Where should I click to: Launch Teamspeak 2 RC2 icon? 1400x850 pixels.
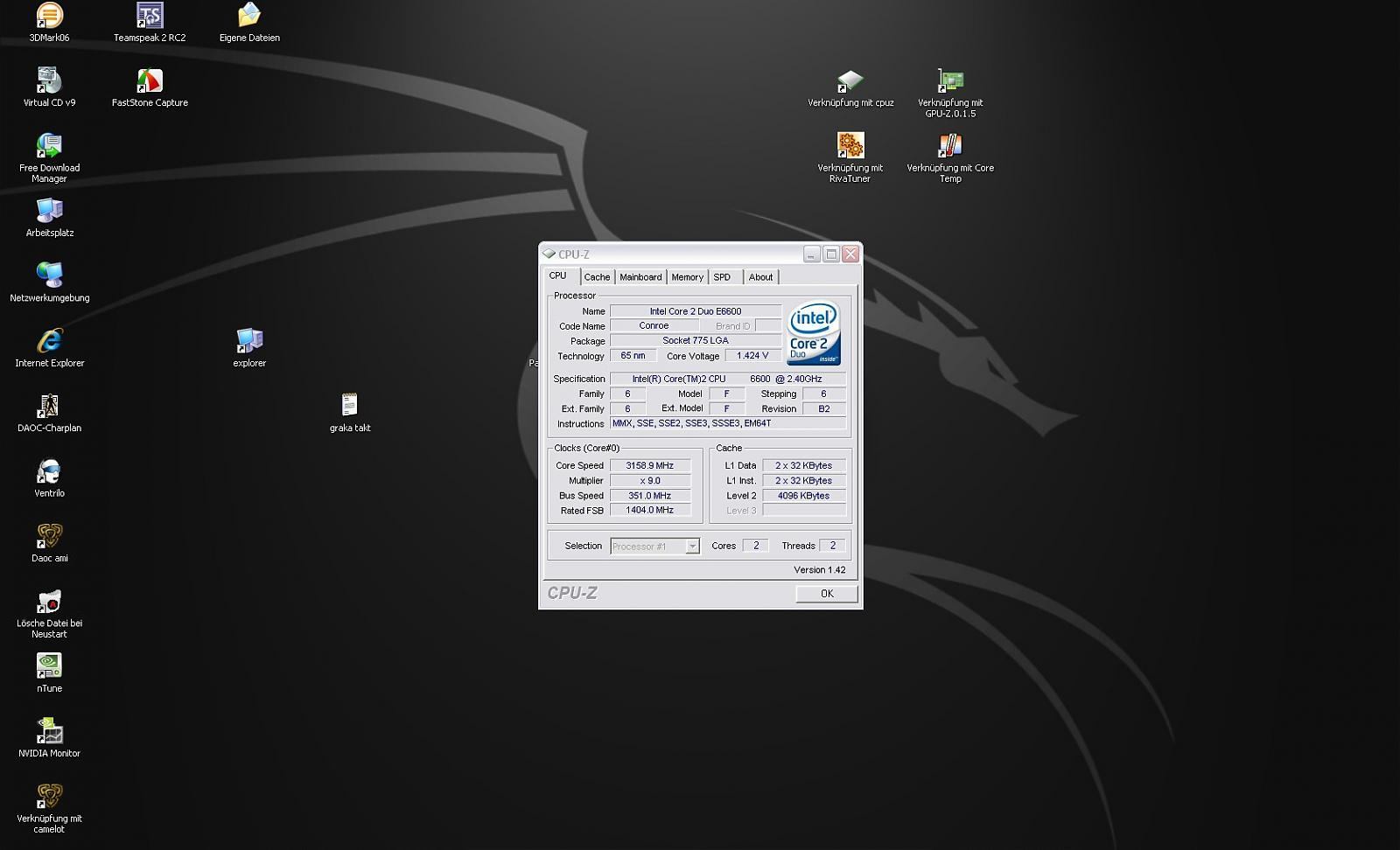click(150, 16)
